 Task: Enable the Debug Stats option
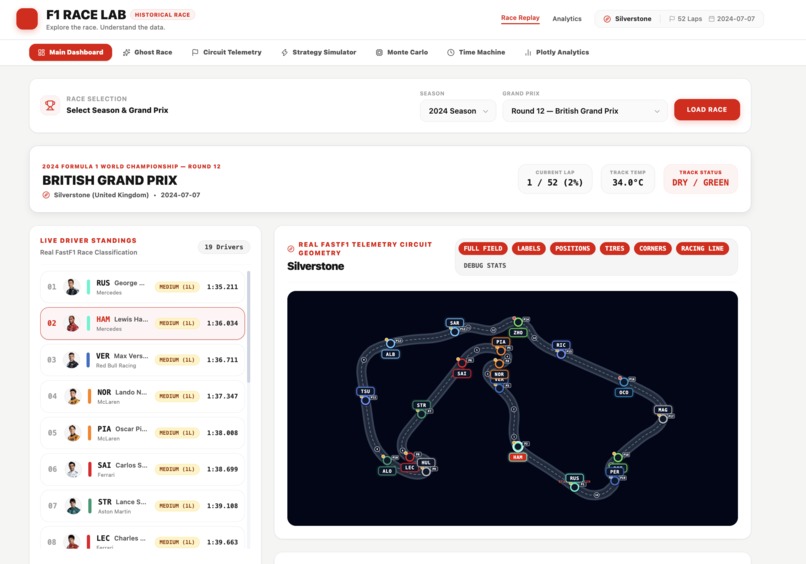[x=485, y=266]
